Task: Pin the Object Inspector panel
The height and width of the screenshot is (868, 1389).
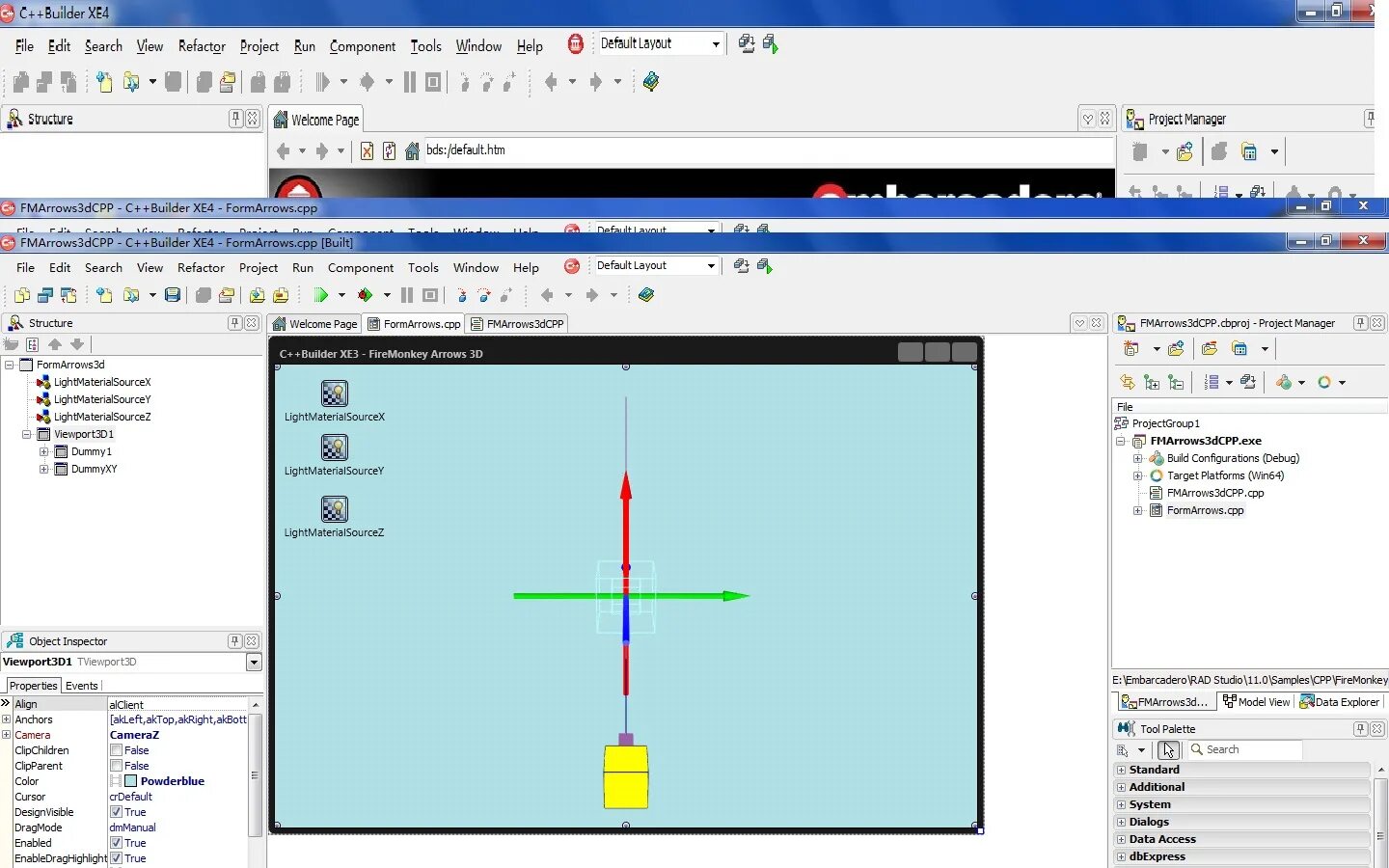Action: click(234, 641)
